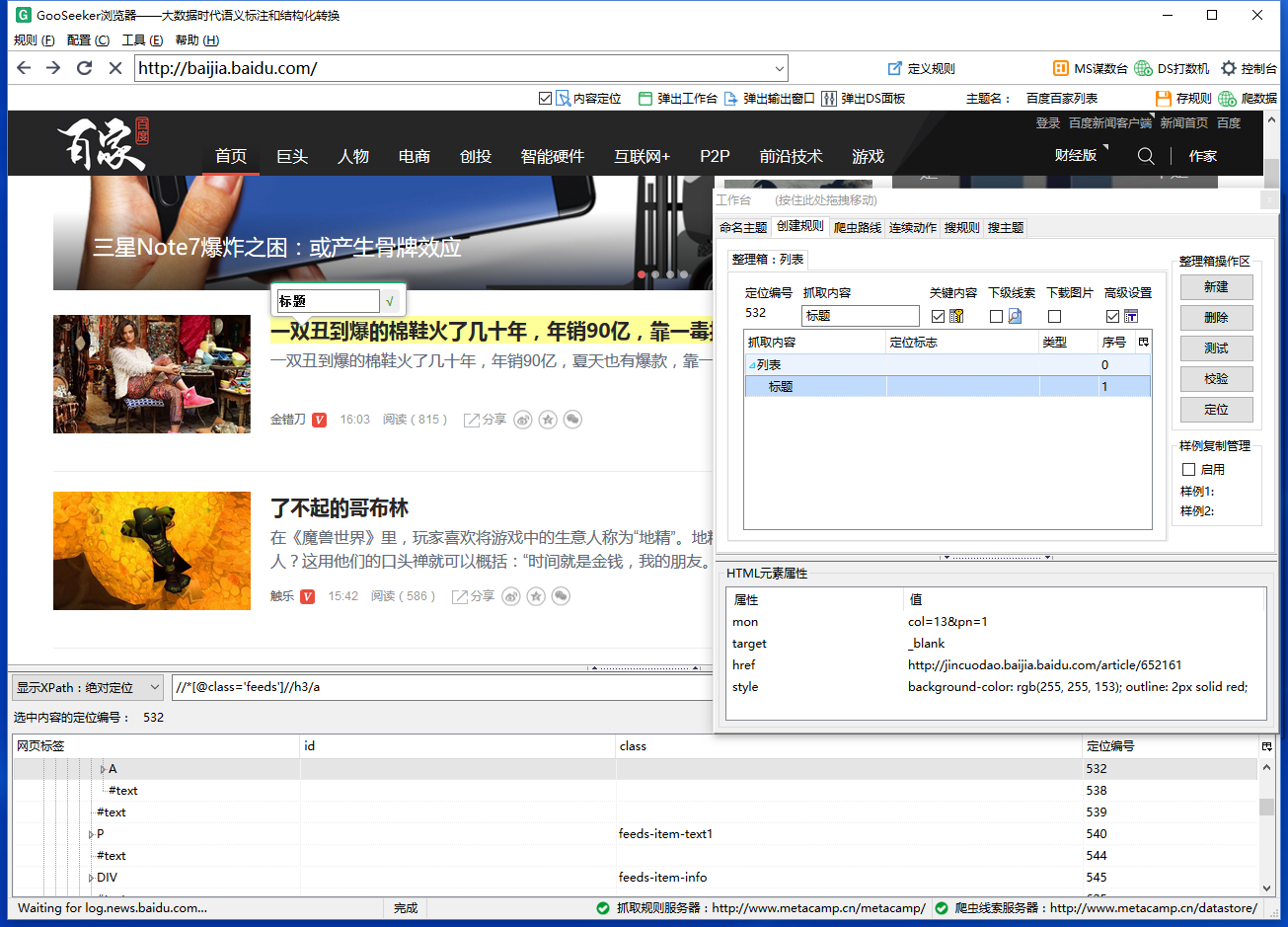Click WeChat share icon for 触乐 article
This screenshot has height=927, width=1288.
coord(561,596)
